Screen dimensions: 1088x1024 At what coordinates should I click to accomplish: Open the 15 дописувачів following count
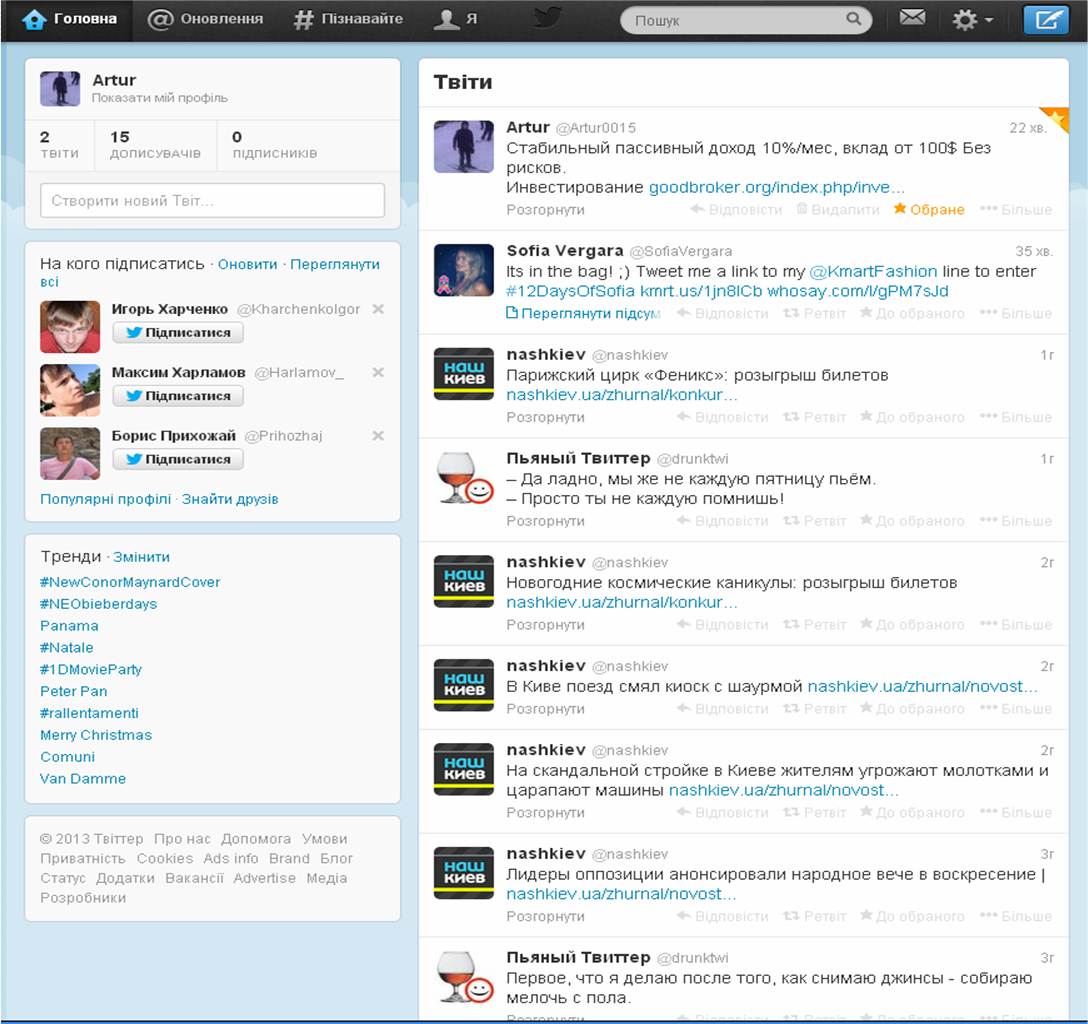155,144
